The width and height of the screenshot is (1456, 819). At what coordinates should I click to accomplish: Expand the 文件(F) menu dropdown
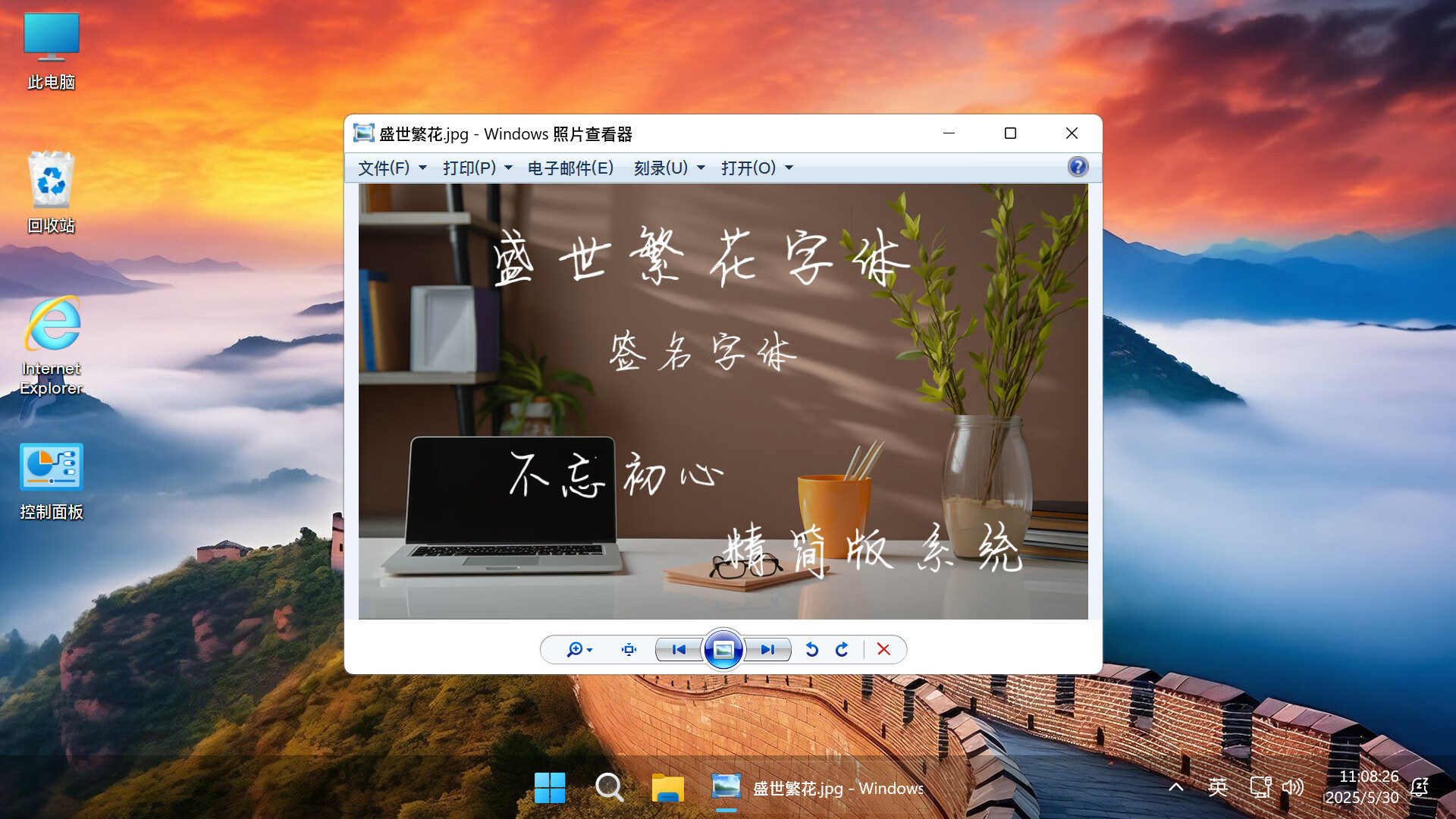[x=391, y=168]
